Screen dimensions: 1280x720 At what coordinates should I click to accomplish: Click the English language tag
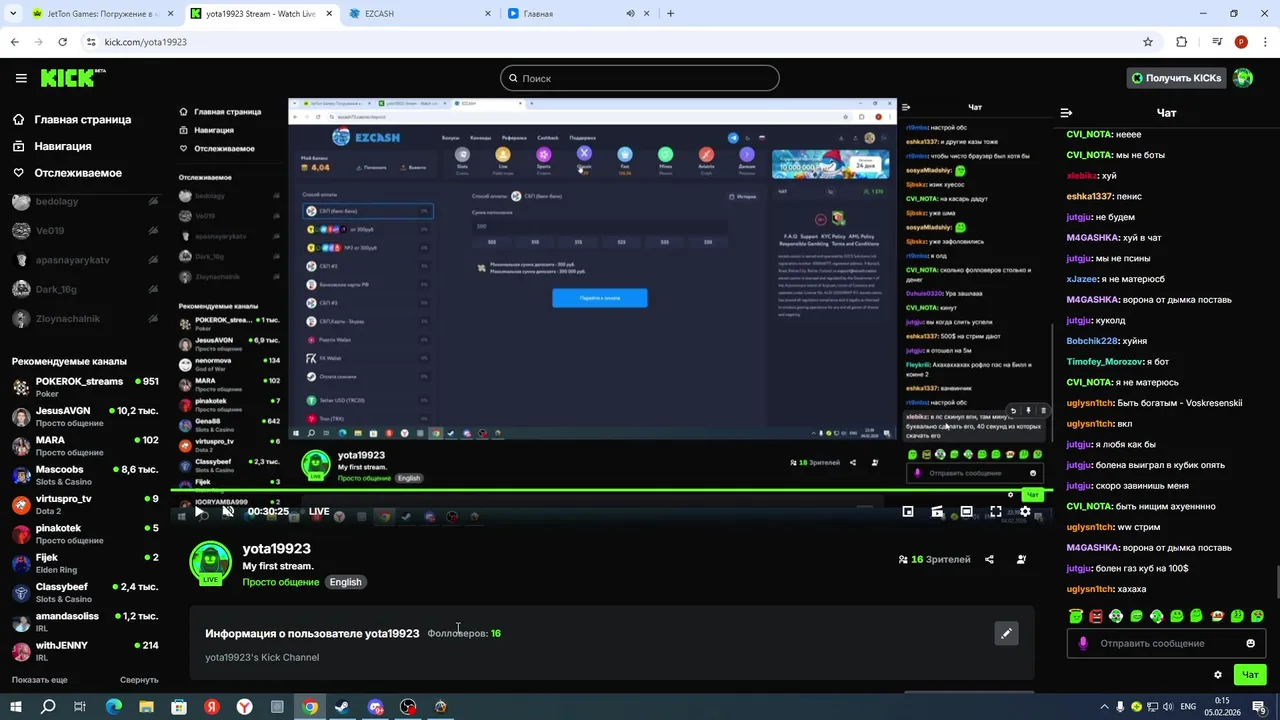[345, 582]
